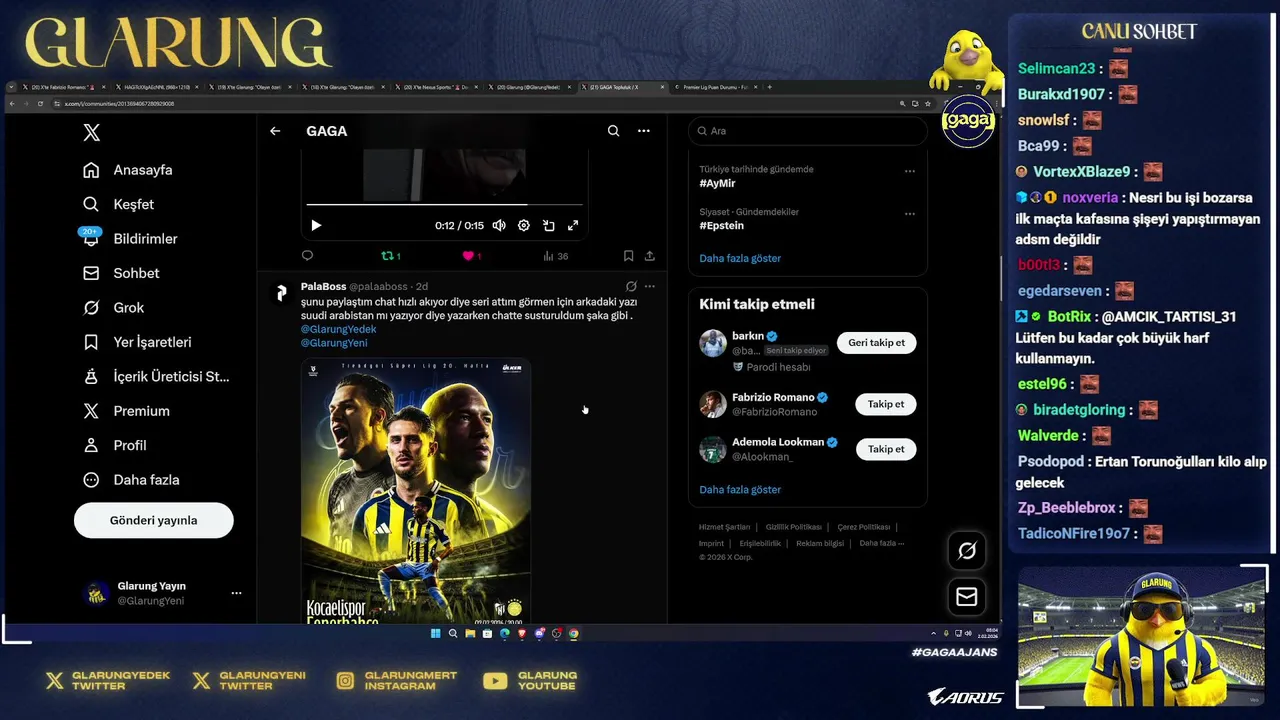Click @GlarungYeni mention link
This screenshot has height=720, width=1280.
coord(334,343)
